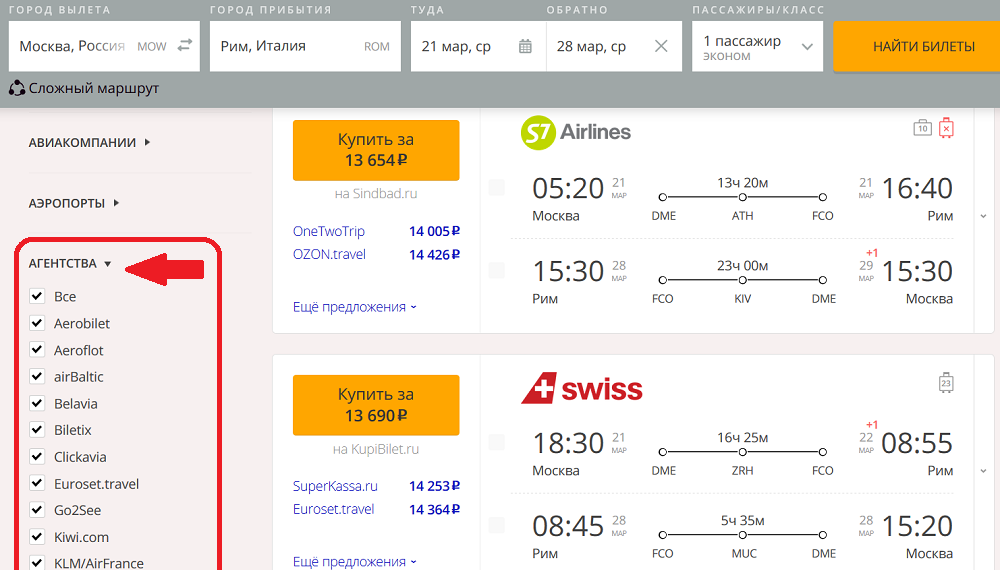Expand Ещё предложения under S7 ticket

[355, 307]
